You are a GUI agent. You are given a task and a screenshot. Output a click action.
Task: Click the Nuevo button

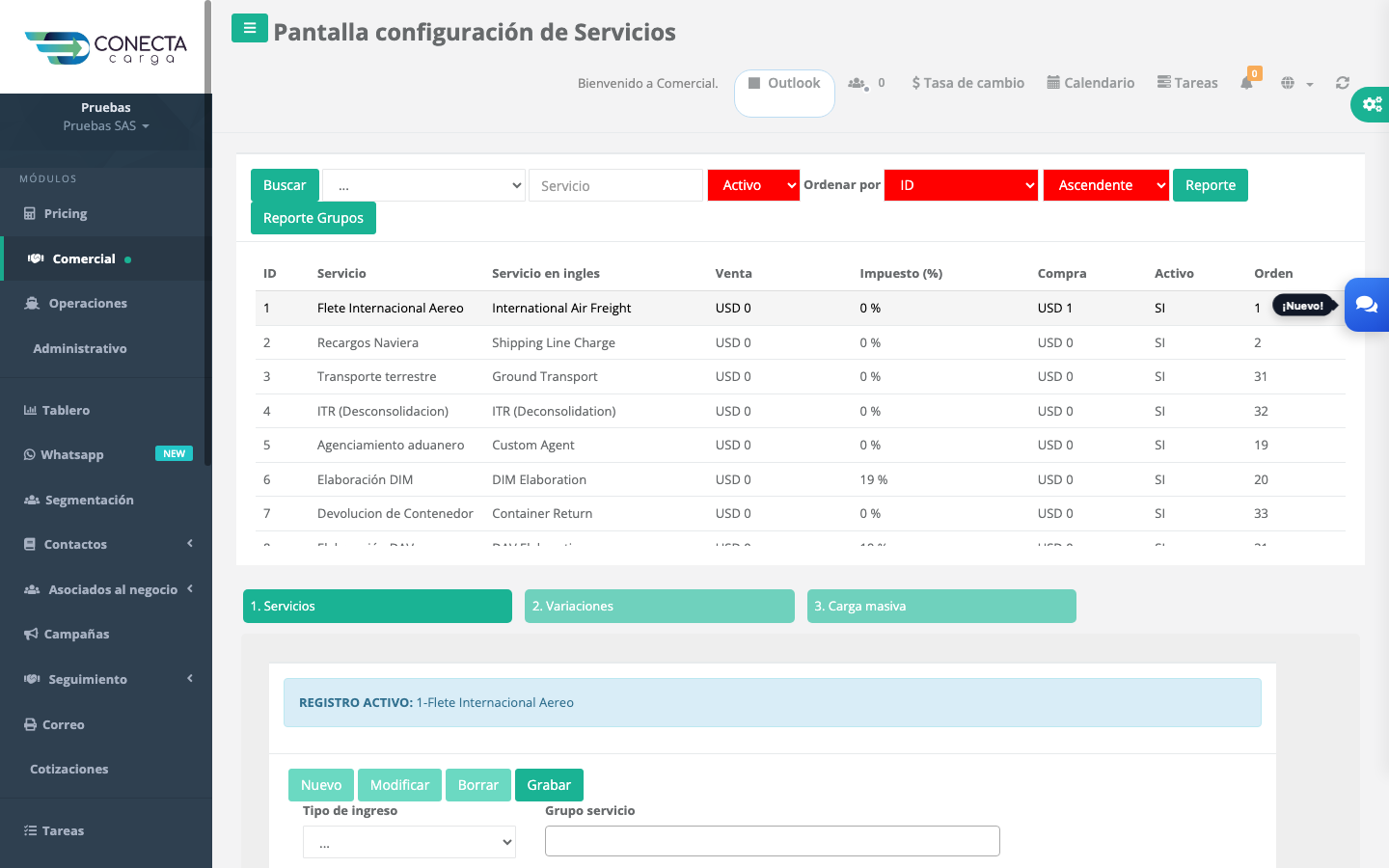coord(321,785)
